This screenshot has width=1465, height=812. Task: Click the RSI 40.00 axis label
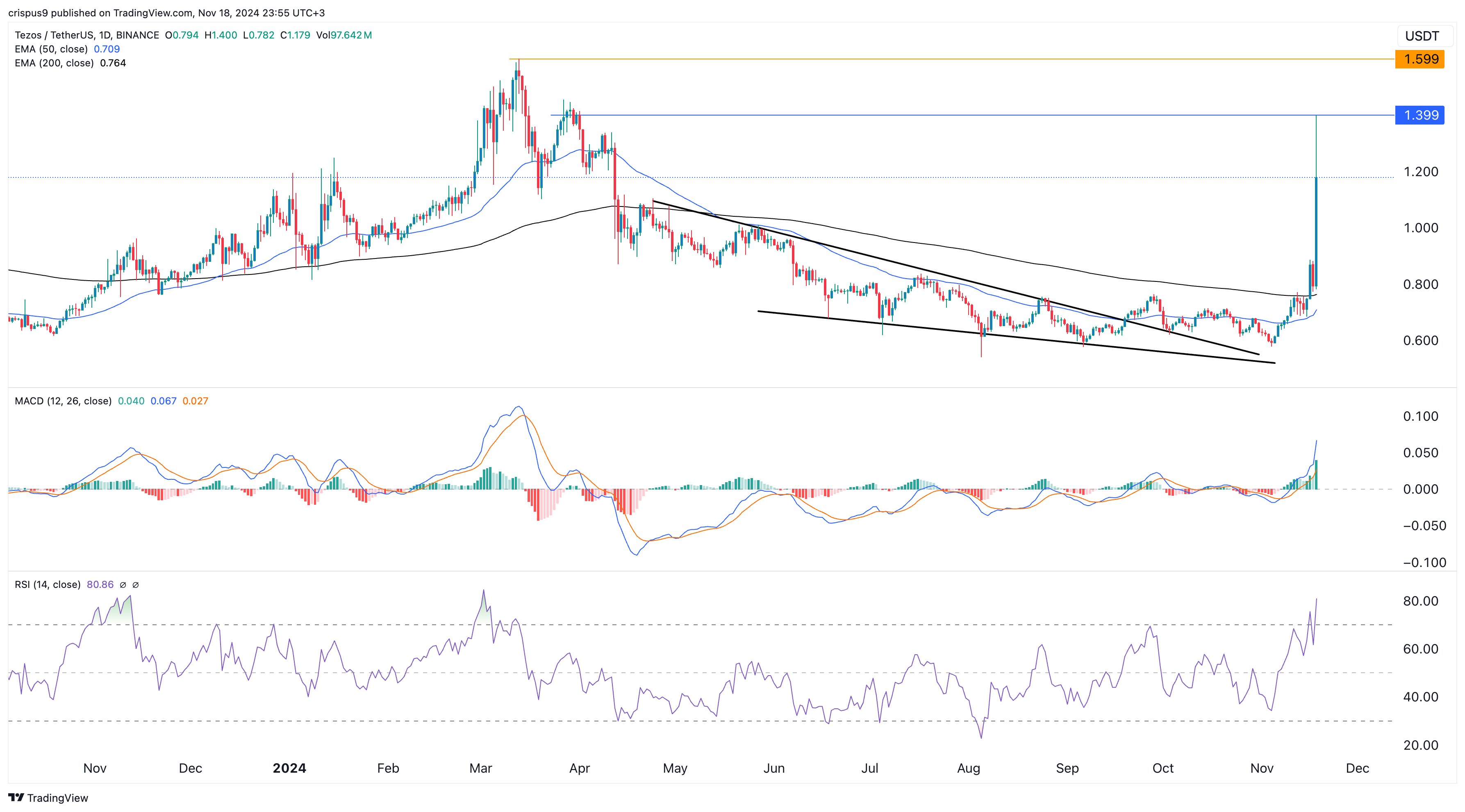click(1421, 697)
